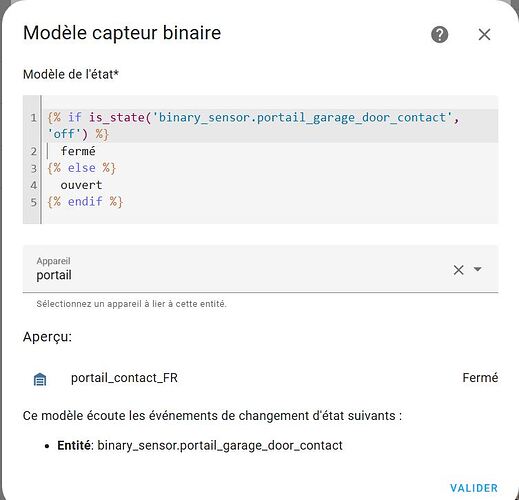Click line number 4 in the gutter
This screenshot has height=500, width=519.
tap(33, 185)
